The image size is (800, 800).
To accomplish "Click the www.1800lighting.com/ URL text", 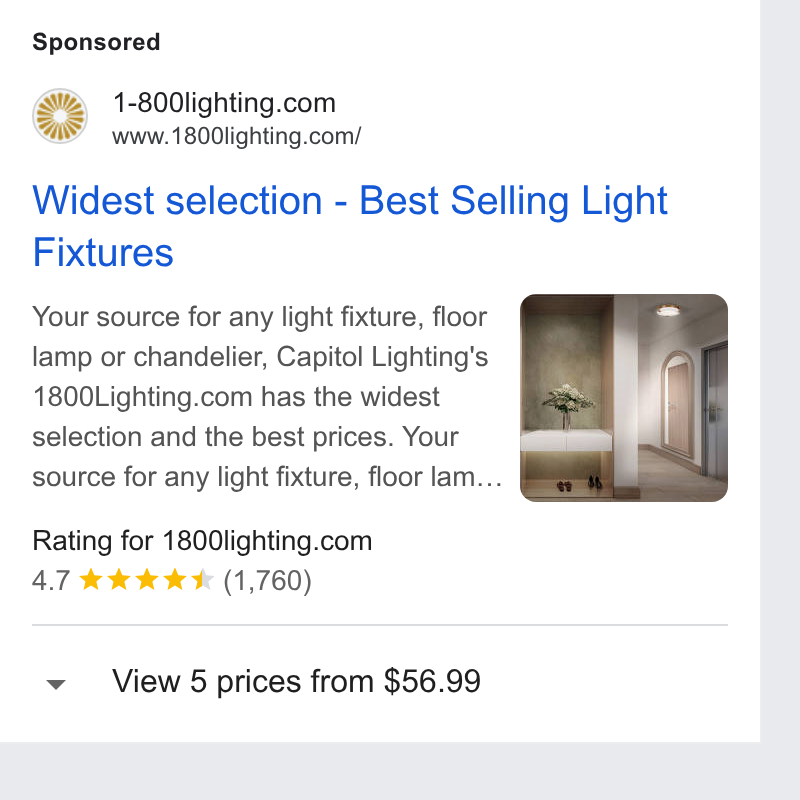I will point(237,136).
